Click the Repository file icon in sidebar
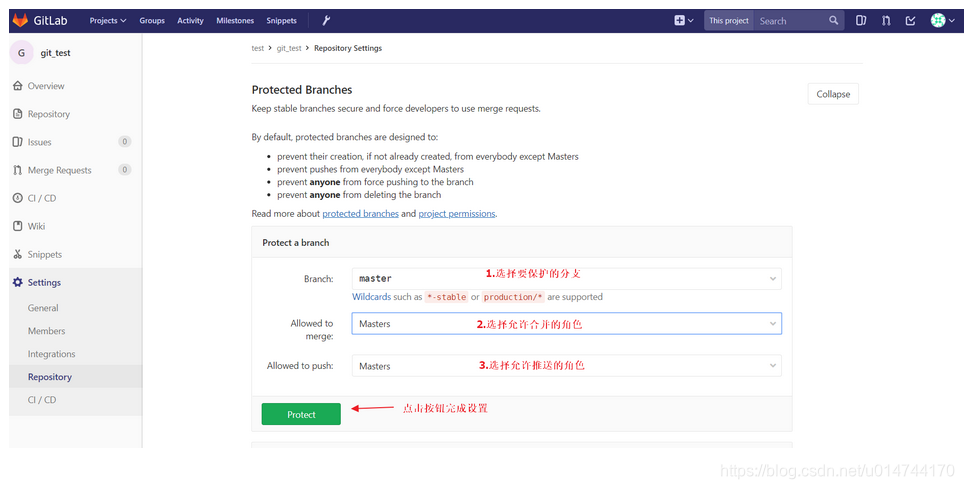The width and height of the screenshot is (964, 489). click(x=17, y=114)
